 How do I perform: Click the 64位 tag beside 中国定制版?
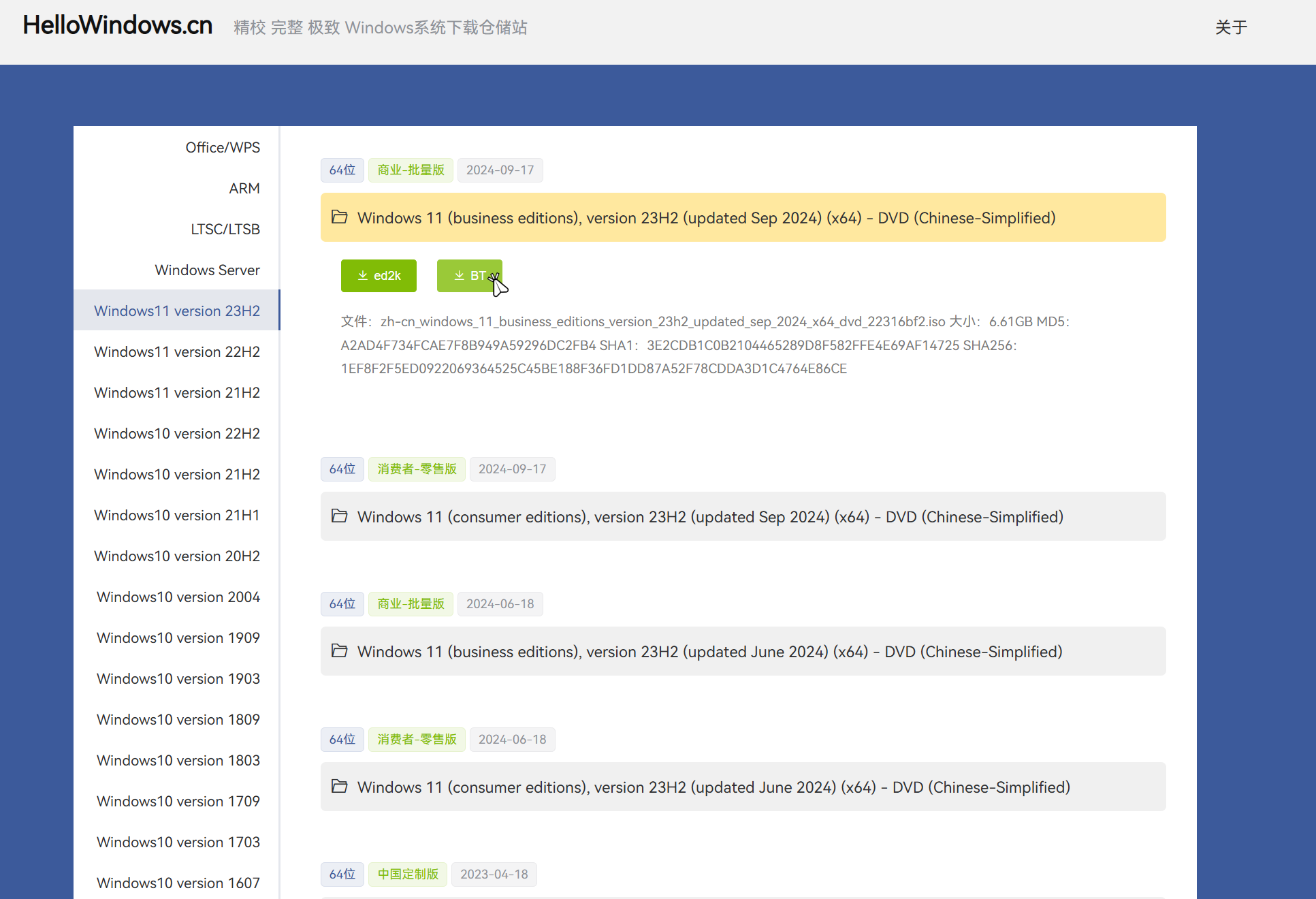coord(342,874)
